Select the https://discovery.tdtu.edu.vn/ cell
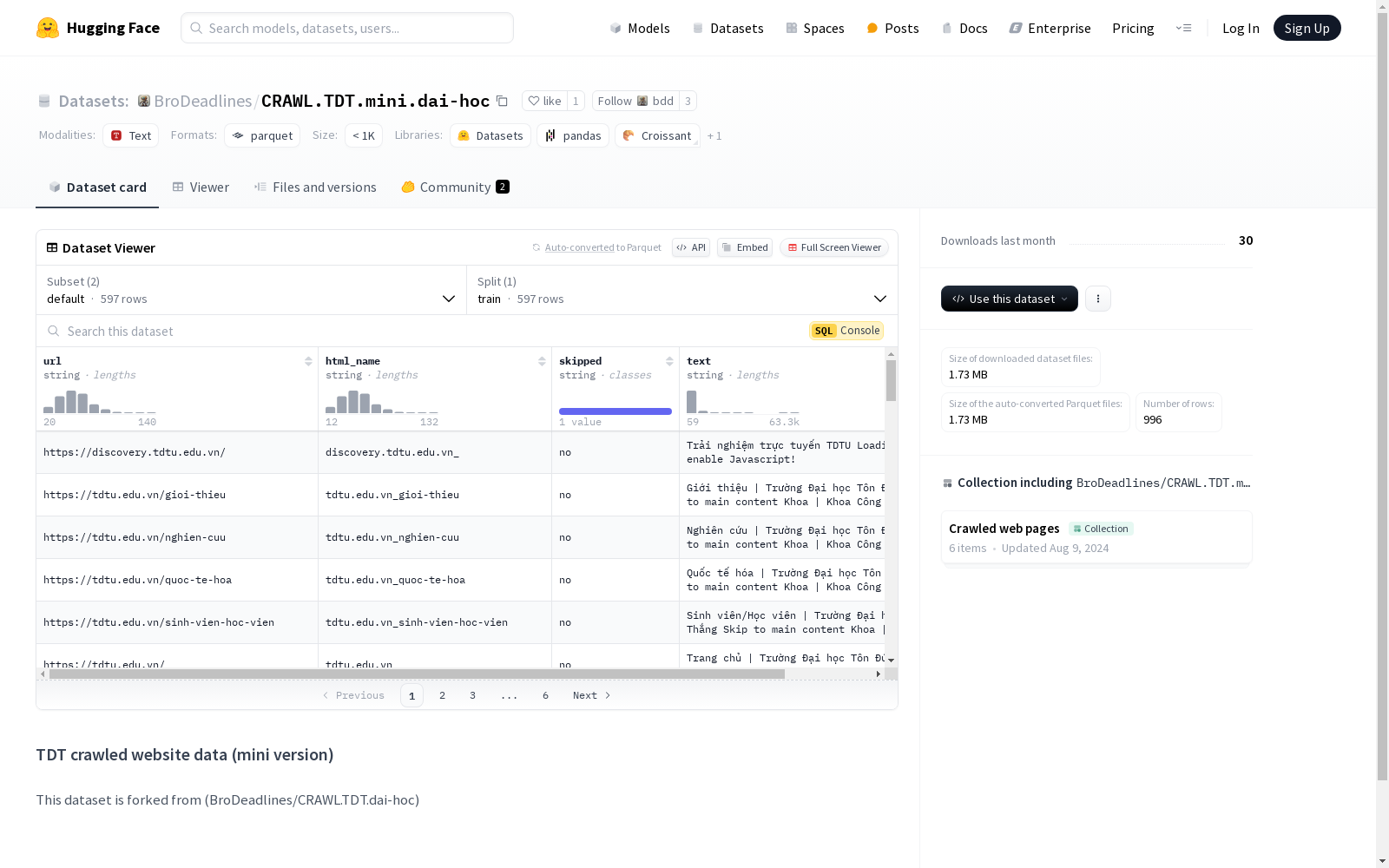The height and width of the screenshot is (868, 1389). pos(177,452)
